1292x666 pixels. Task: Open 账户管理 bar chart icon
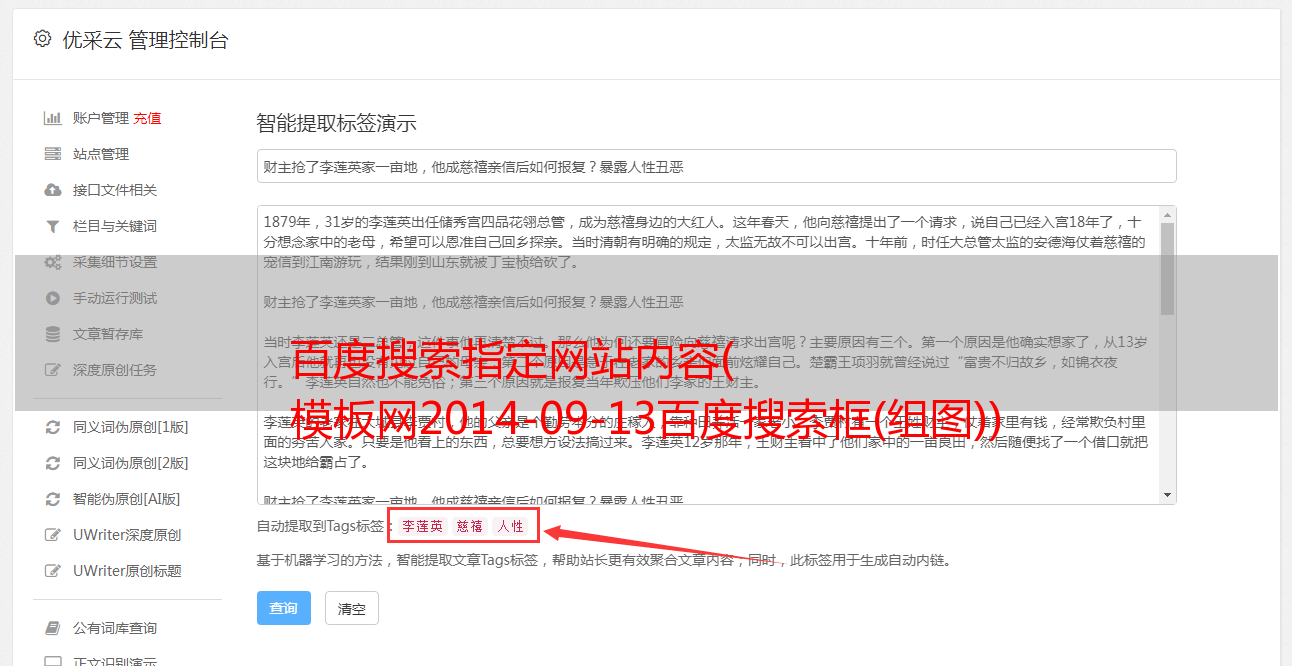53,118
